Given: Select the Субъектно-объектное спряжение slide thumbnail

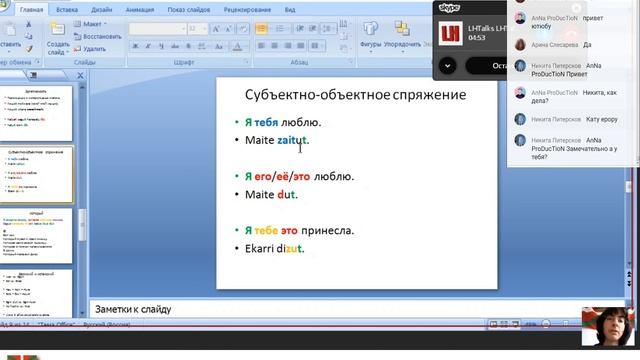Looking at the screenshot, I should click(x=37, y=175).
